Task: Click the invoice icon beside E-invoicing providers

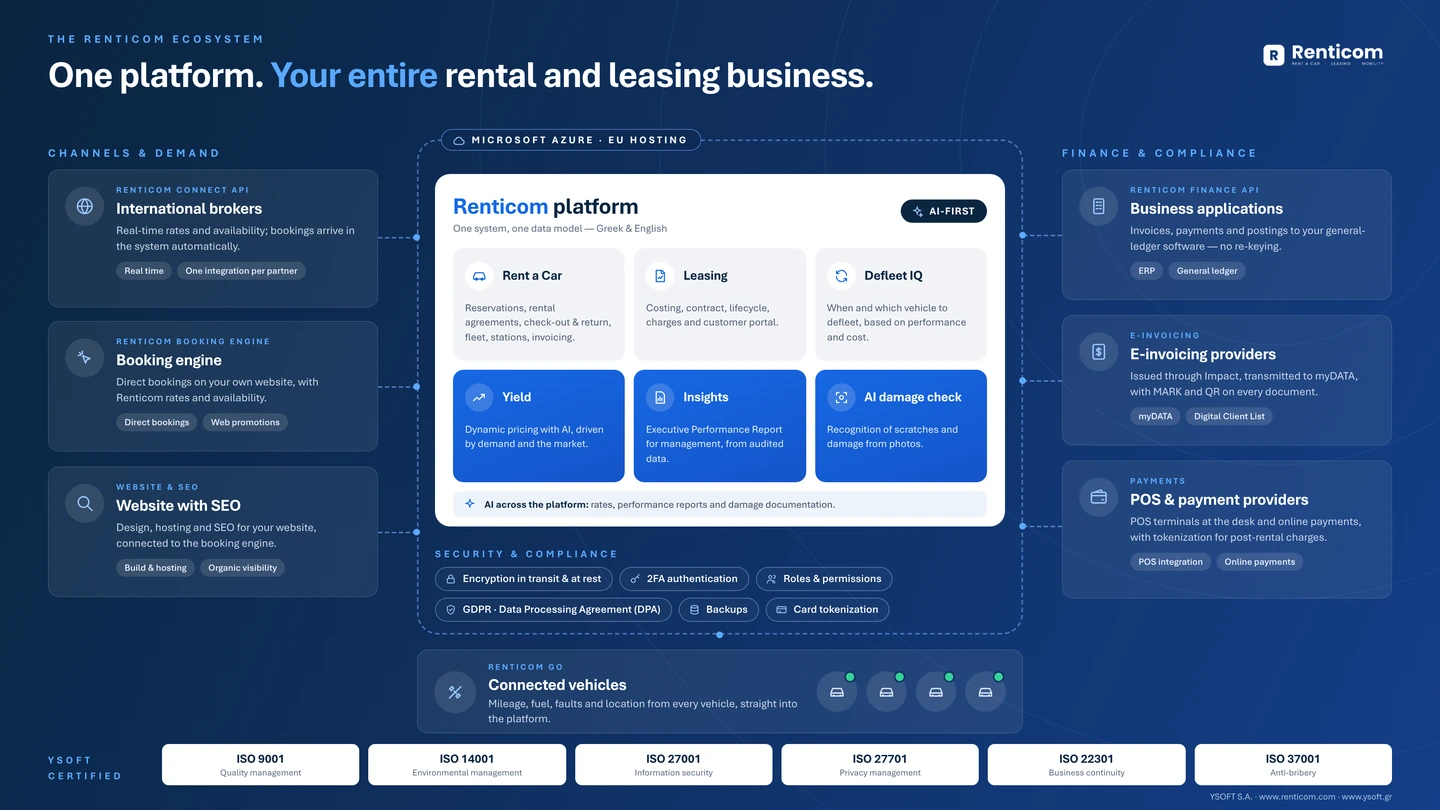Action: pyautogui.click(x=1099, y=352)
